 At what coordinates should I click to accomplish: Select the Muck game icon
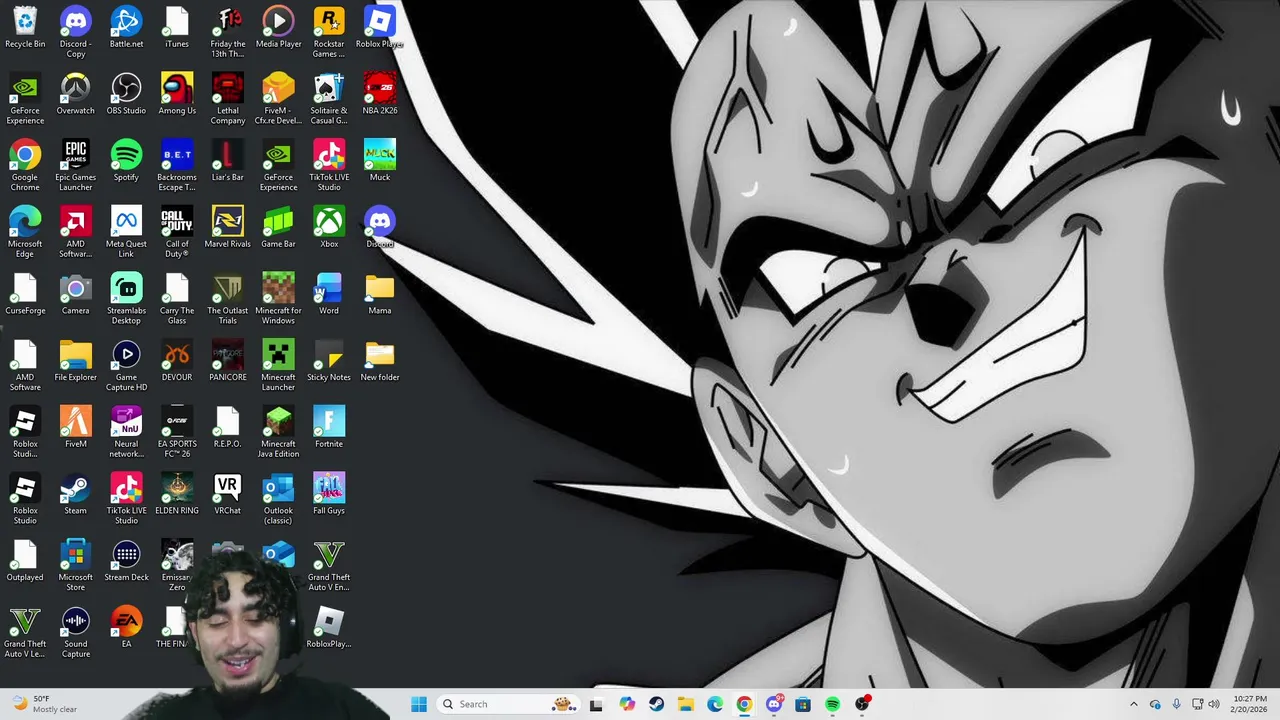(x=380, y=162)
